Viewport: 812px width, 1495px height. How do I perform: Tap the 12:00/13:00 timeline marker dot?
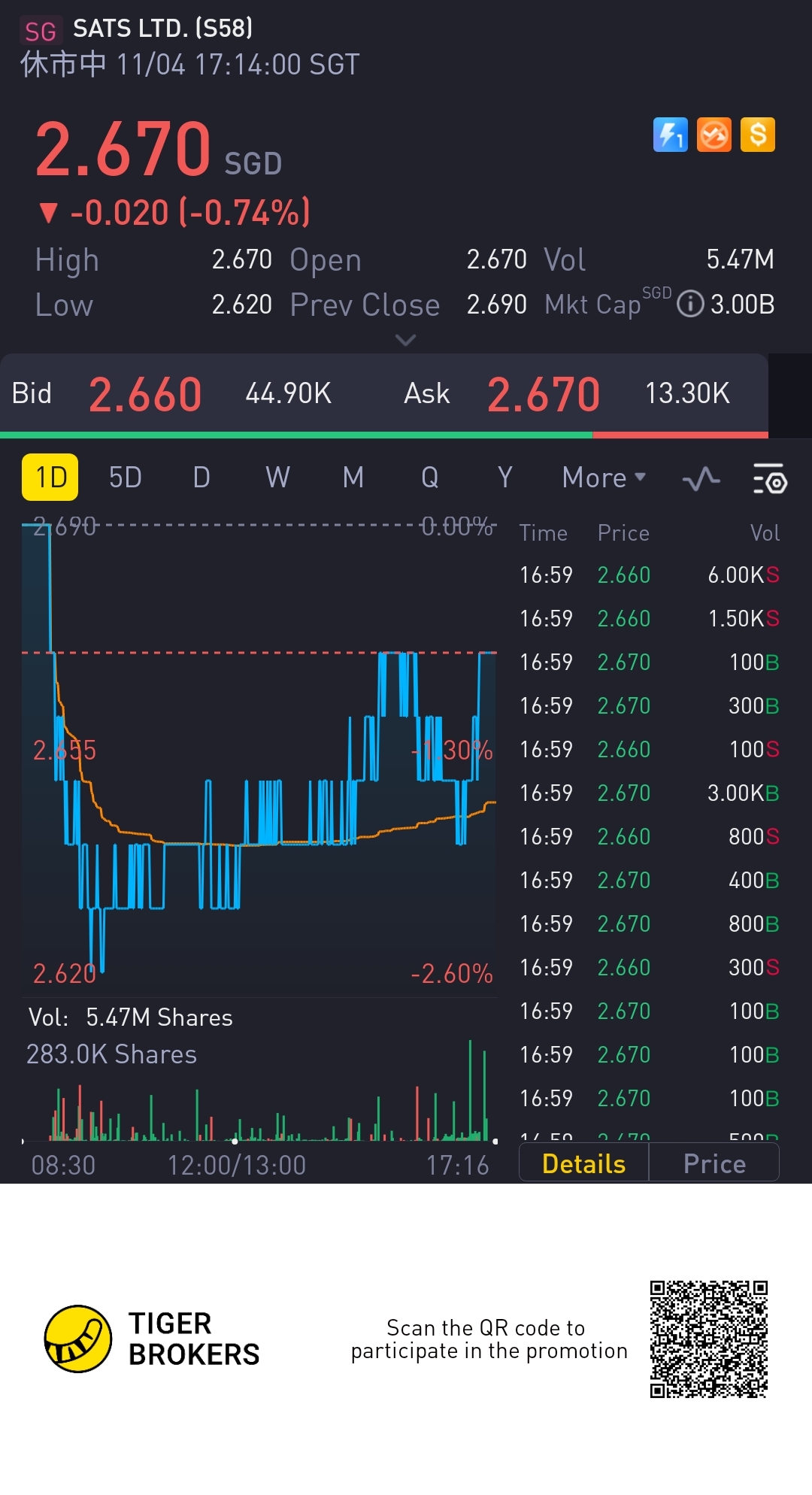click(x=235, y=1142)
